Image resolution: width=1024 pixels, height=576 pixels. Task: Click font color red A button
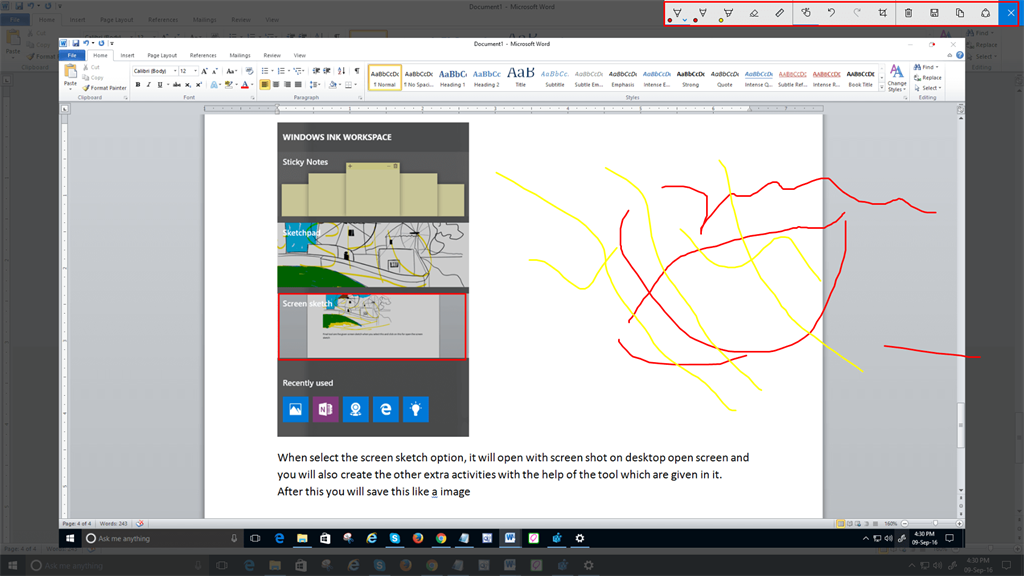[245, 85]
